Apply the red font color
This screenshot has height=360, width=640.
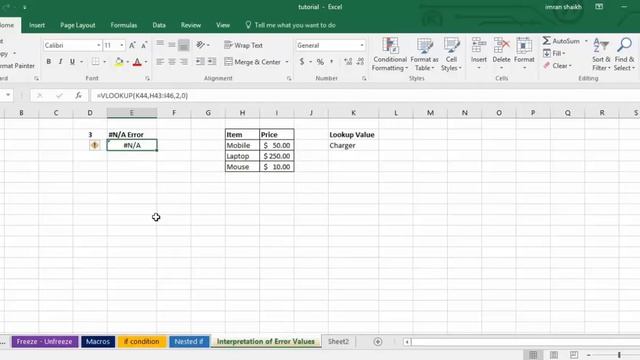tap(137, 62)
